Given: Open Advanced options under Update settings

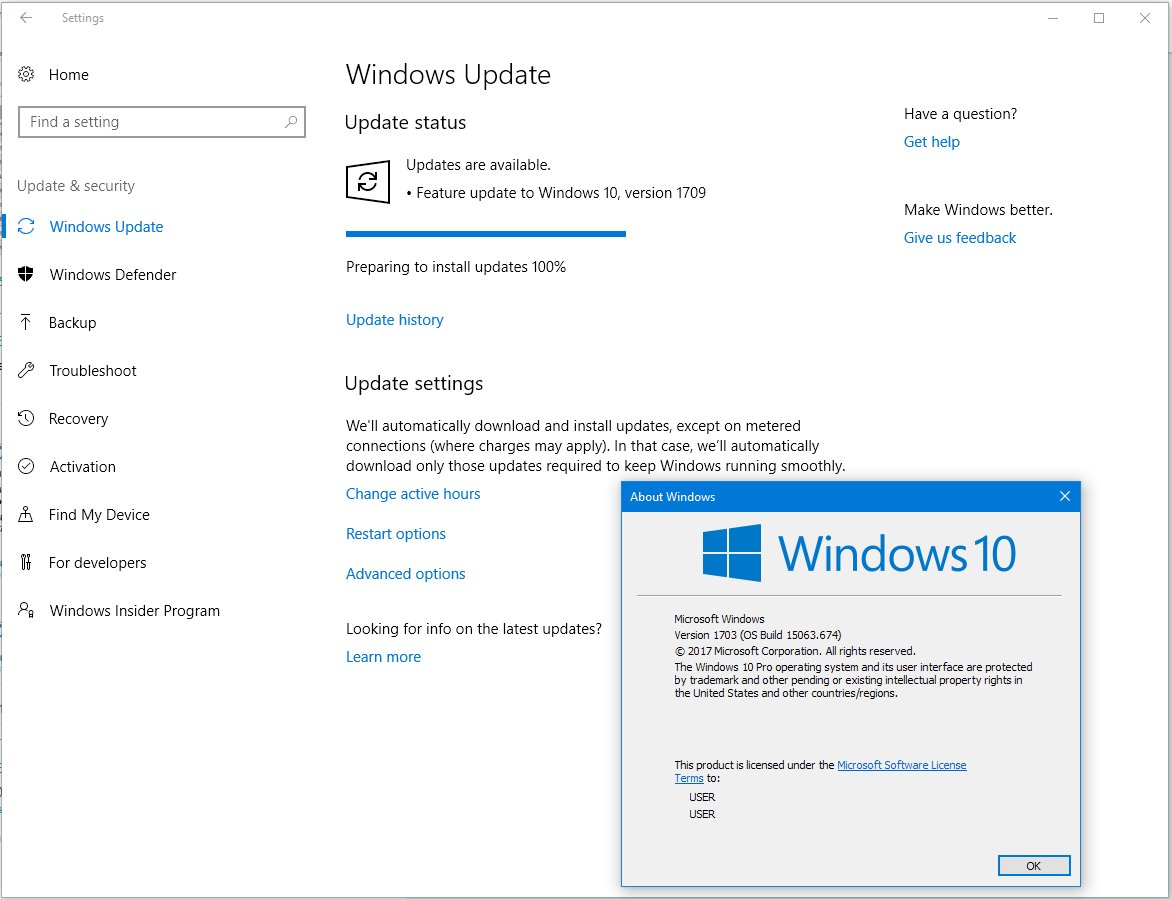Looking at the screenshot, I should (x=405, y=573).
